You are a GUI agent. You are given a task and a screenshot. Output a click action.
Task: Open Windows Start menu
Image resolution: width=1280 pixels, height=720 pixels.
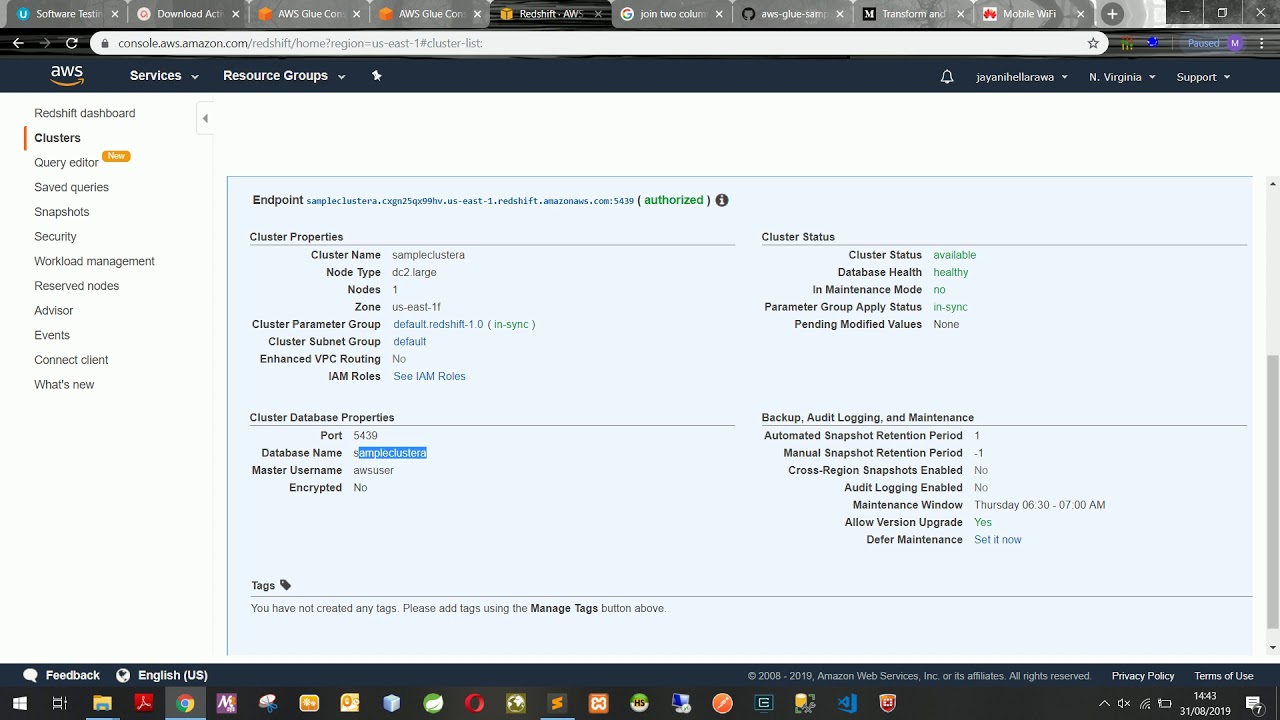pos(18,703)
